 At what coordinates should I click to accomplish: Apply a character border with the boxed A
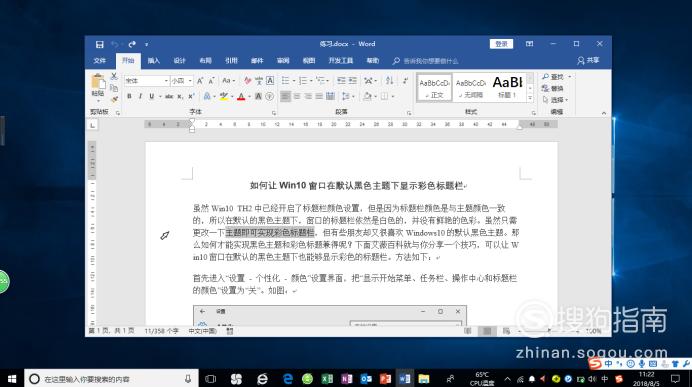click(x=270, y=81)
